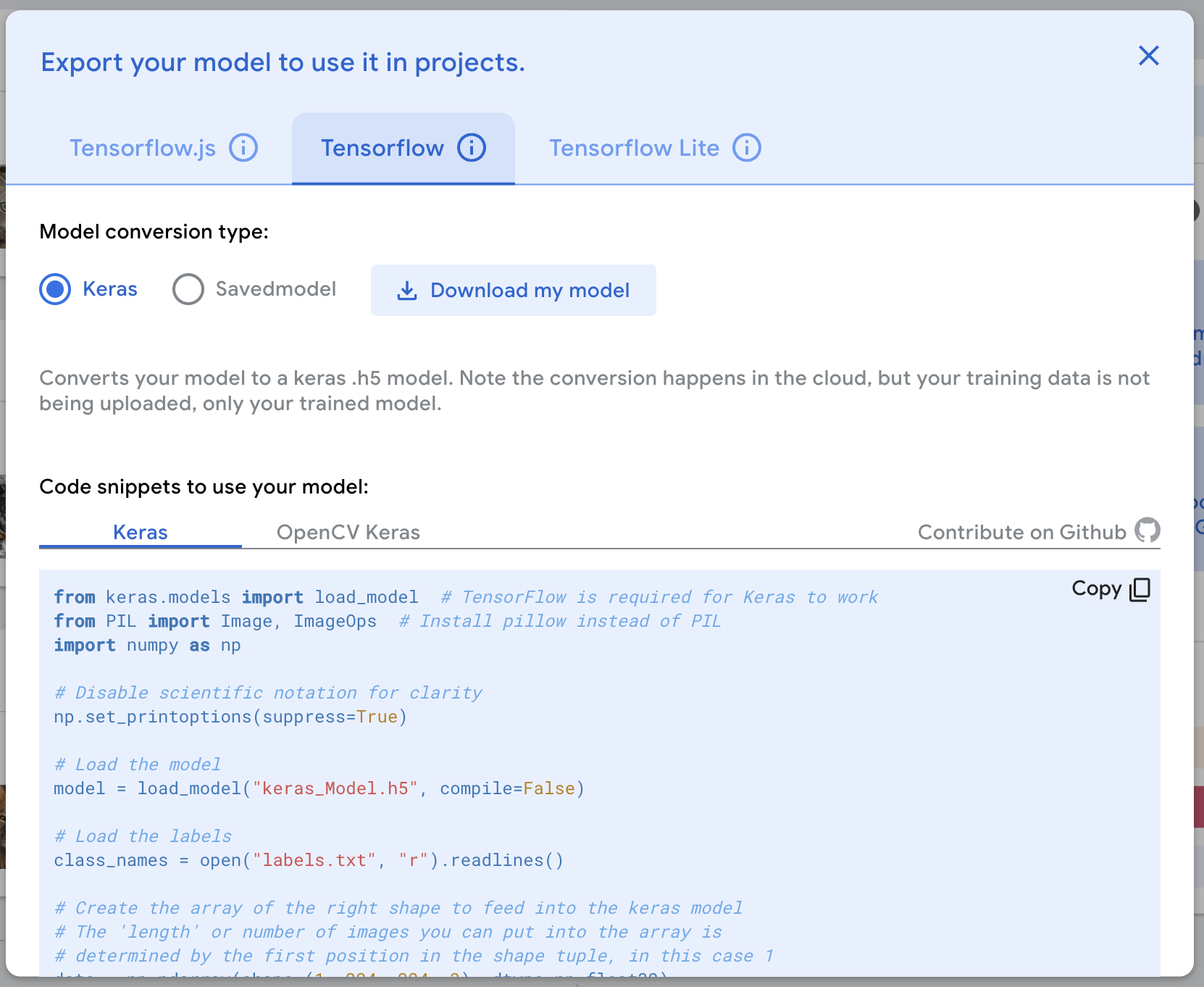Viewport: 1204px width, 987px height.
Task: Show the OpenCV Keras snippet tab
Action: click(348, 533)
